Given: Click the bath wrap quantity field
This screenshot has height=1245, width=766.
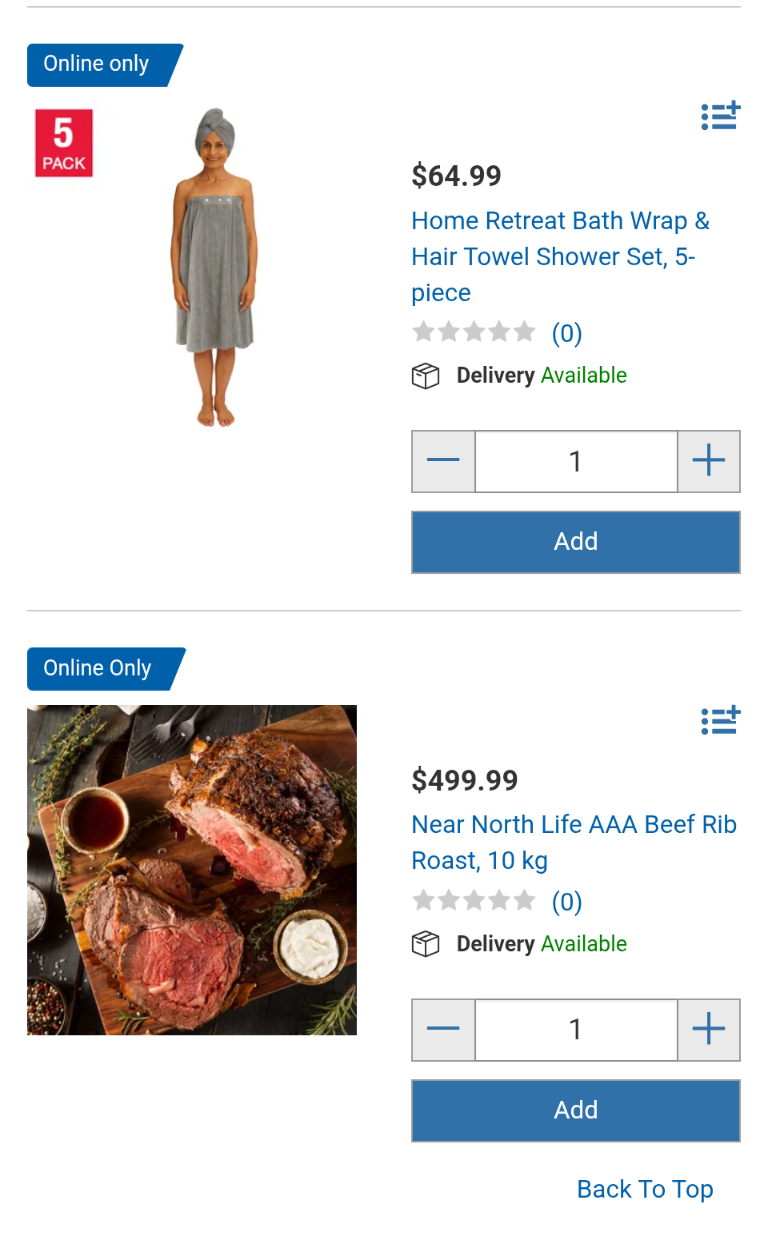Looking at the screenshot, I should (x=576, y=461).
